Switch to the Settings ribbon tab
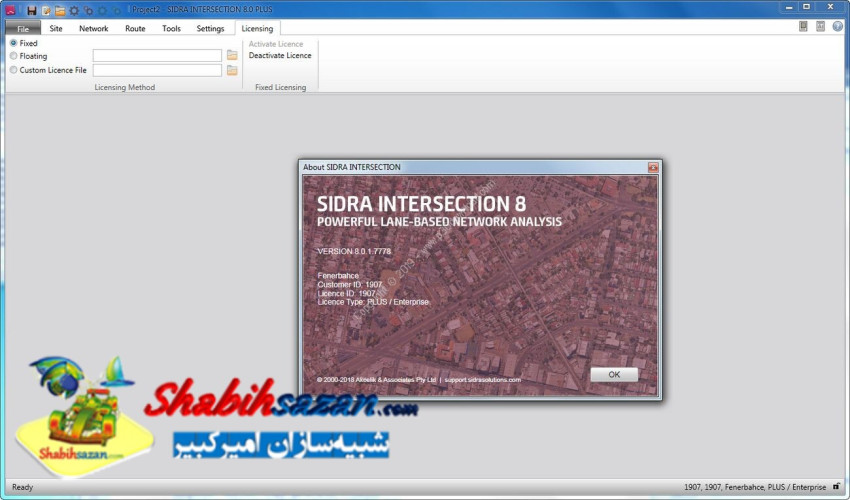This screenshot has width=850, height=500. [x=210, y=28]
